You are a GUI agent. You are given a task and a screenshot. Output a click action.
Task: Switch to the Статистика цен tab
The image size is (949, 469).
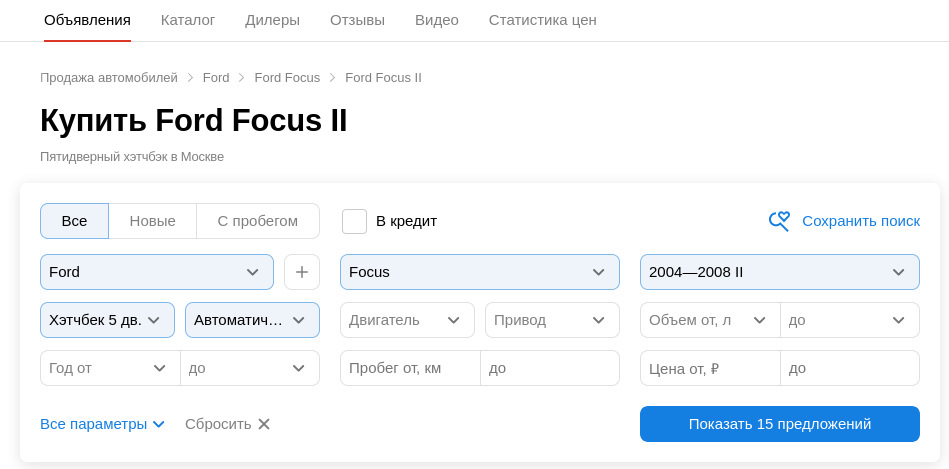542,20
